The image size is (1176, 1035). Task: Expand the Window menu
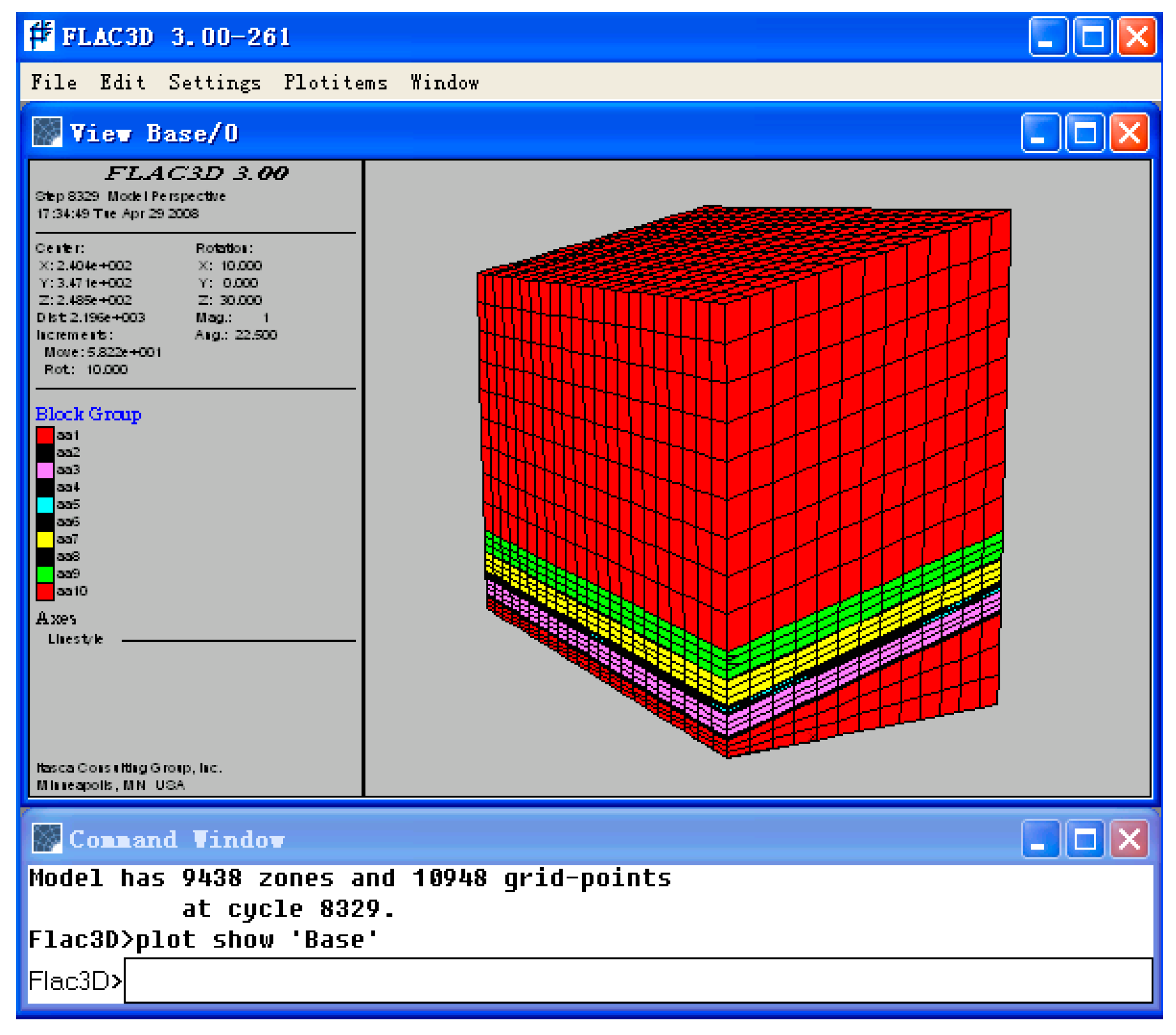pyautogui.click(x=444, y=82)
